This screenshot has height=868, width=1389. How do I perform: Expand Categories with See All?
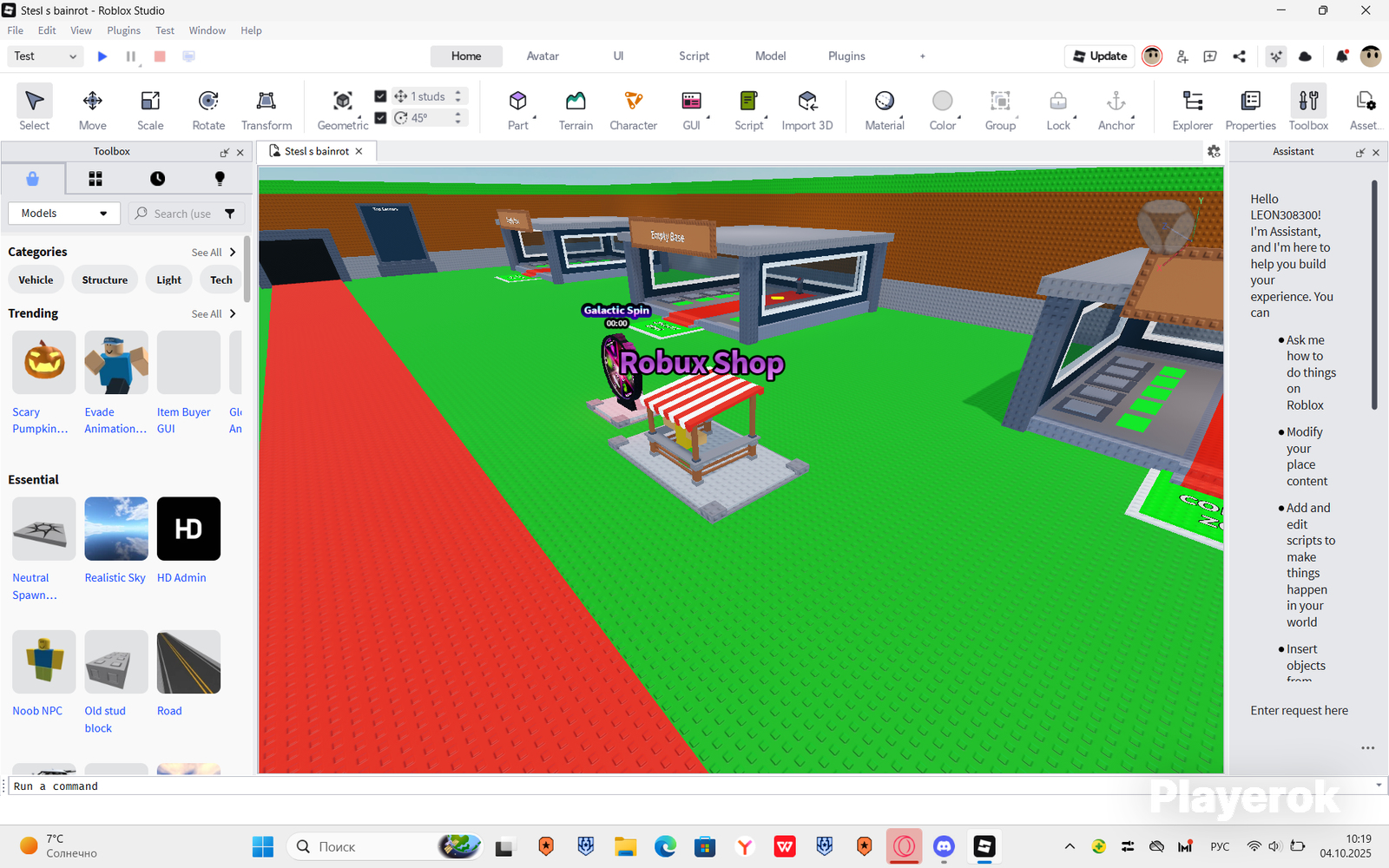[214, 253]
